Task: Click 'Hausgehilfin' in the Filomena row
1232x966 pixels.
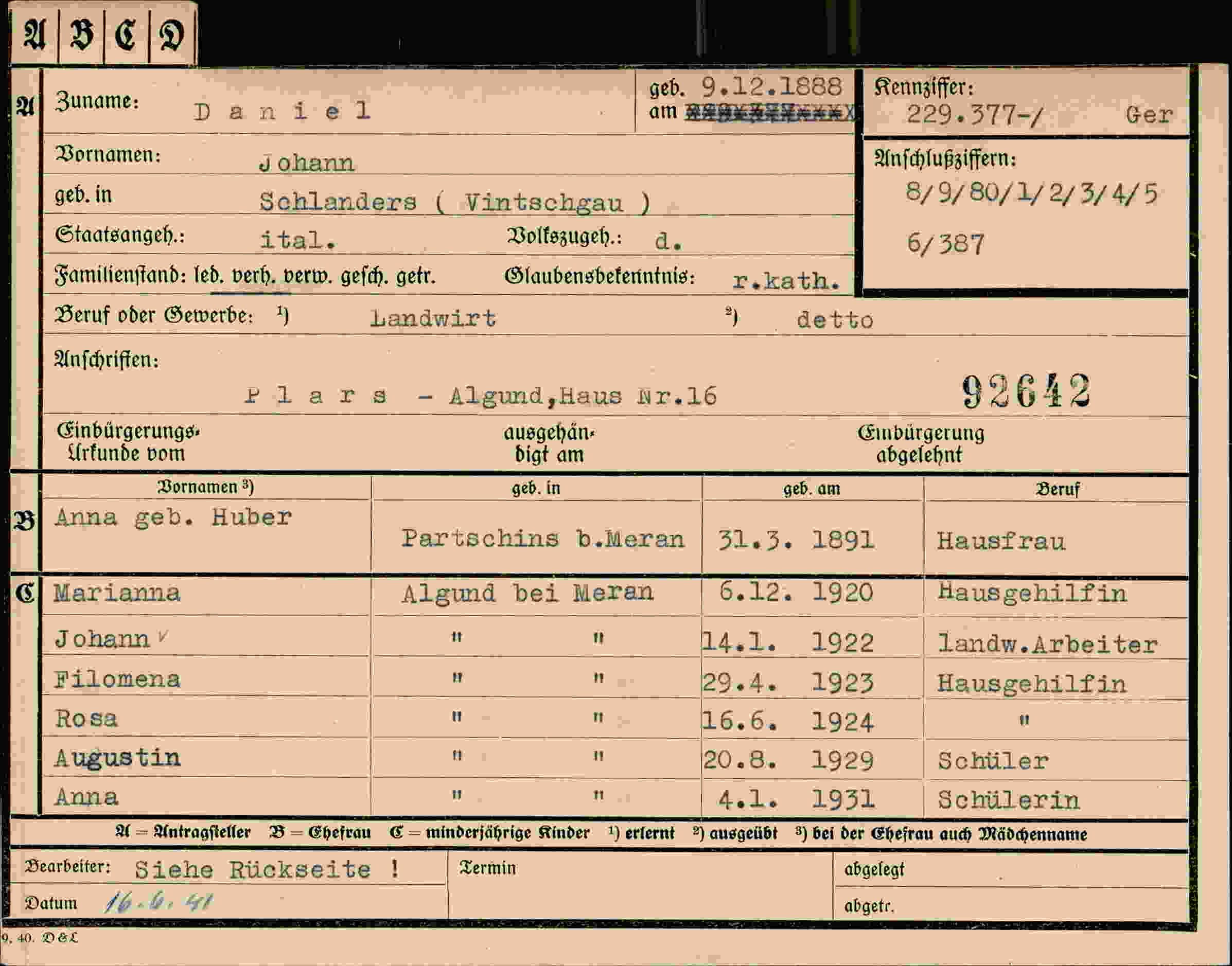Action: tap(1032, 684)
